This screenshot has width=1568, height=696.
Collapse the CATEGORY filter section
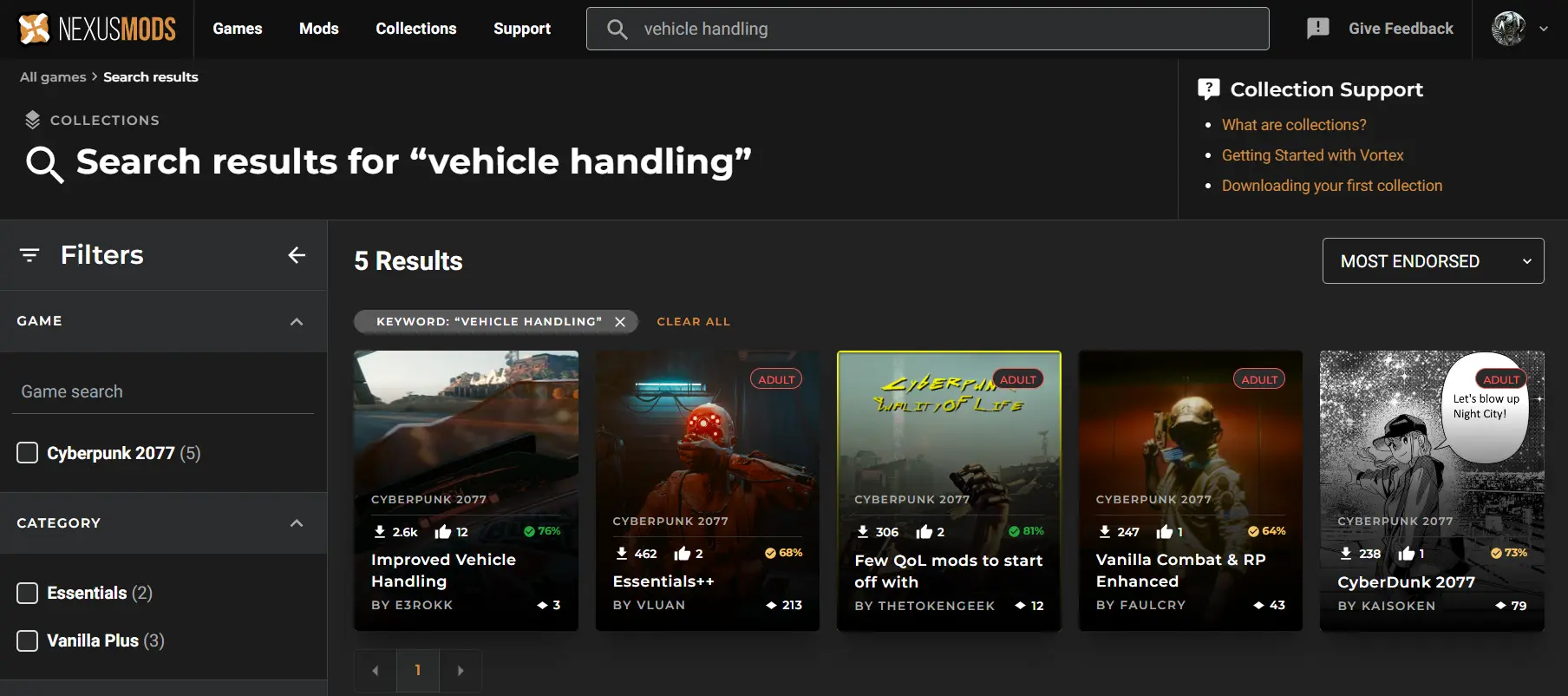click(x=297, y=523)
